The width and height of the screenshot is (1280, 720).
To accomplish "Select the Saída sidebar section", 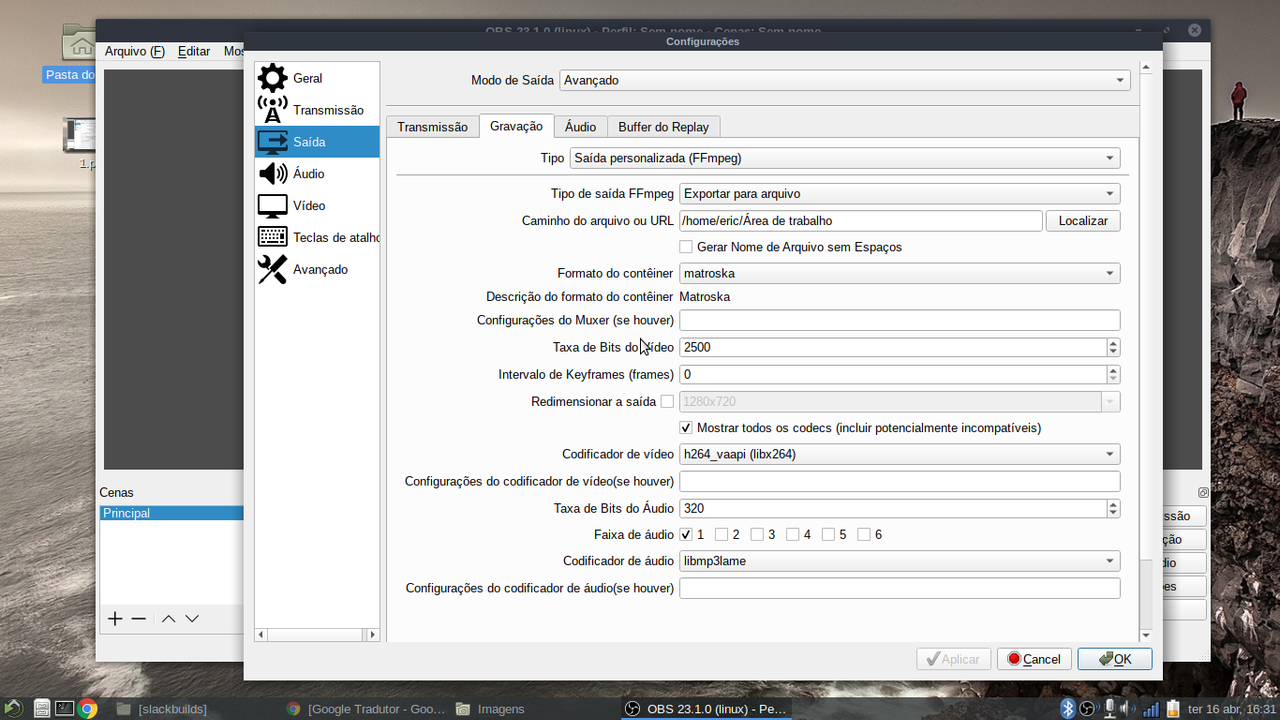I will pyautogui.click(x=317, y=142).
